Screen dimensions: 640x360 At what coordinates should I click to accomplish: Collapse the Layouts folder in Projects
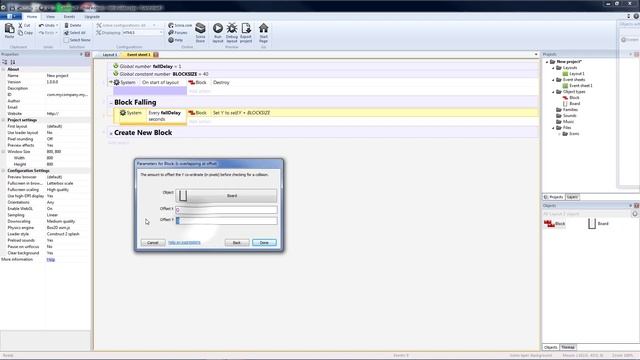(x=554, y=68)
